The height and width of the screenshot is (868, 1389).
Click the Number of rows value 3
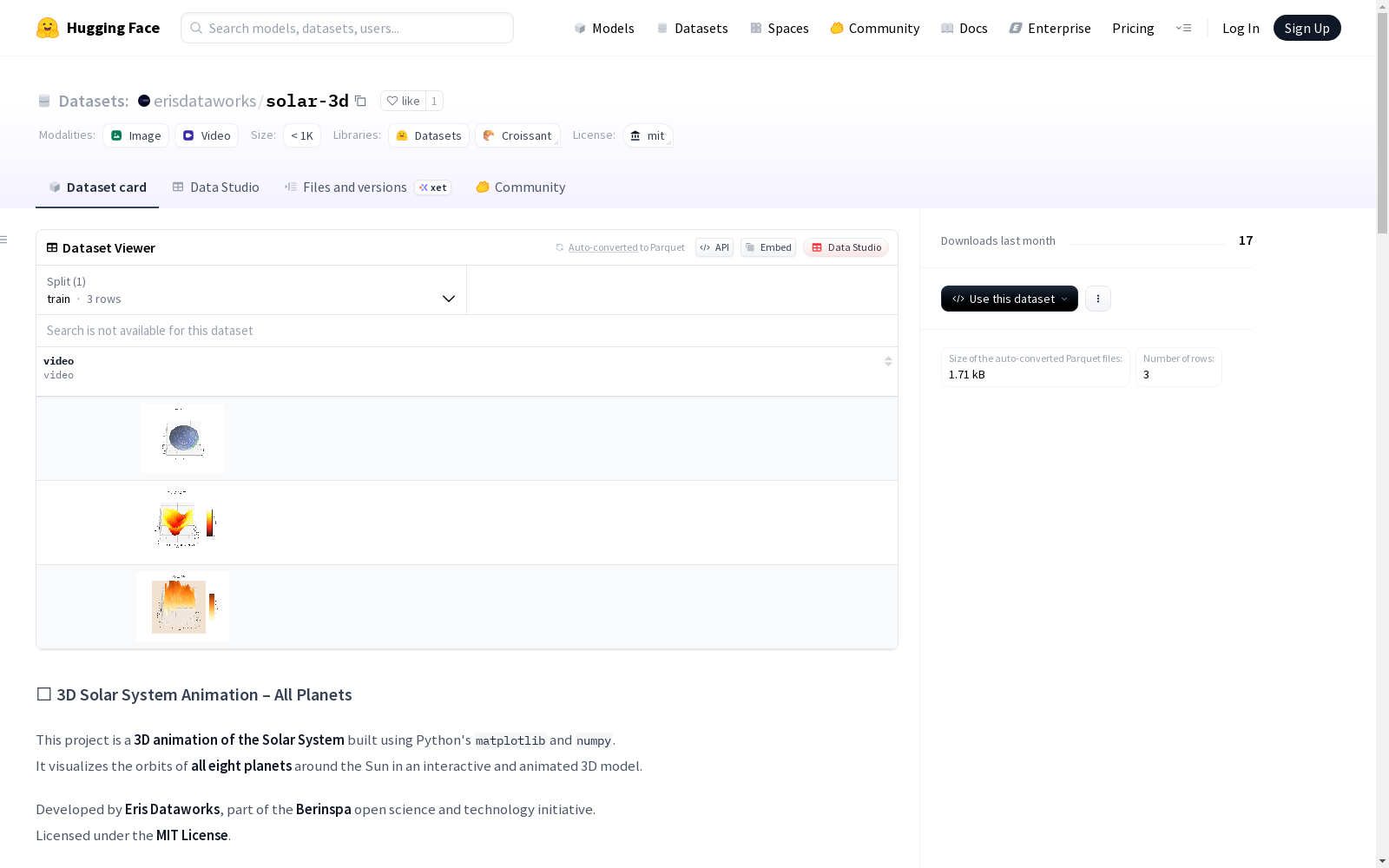click(1146, 375)
